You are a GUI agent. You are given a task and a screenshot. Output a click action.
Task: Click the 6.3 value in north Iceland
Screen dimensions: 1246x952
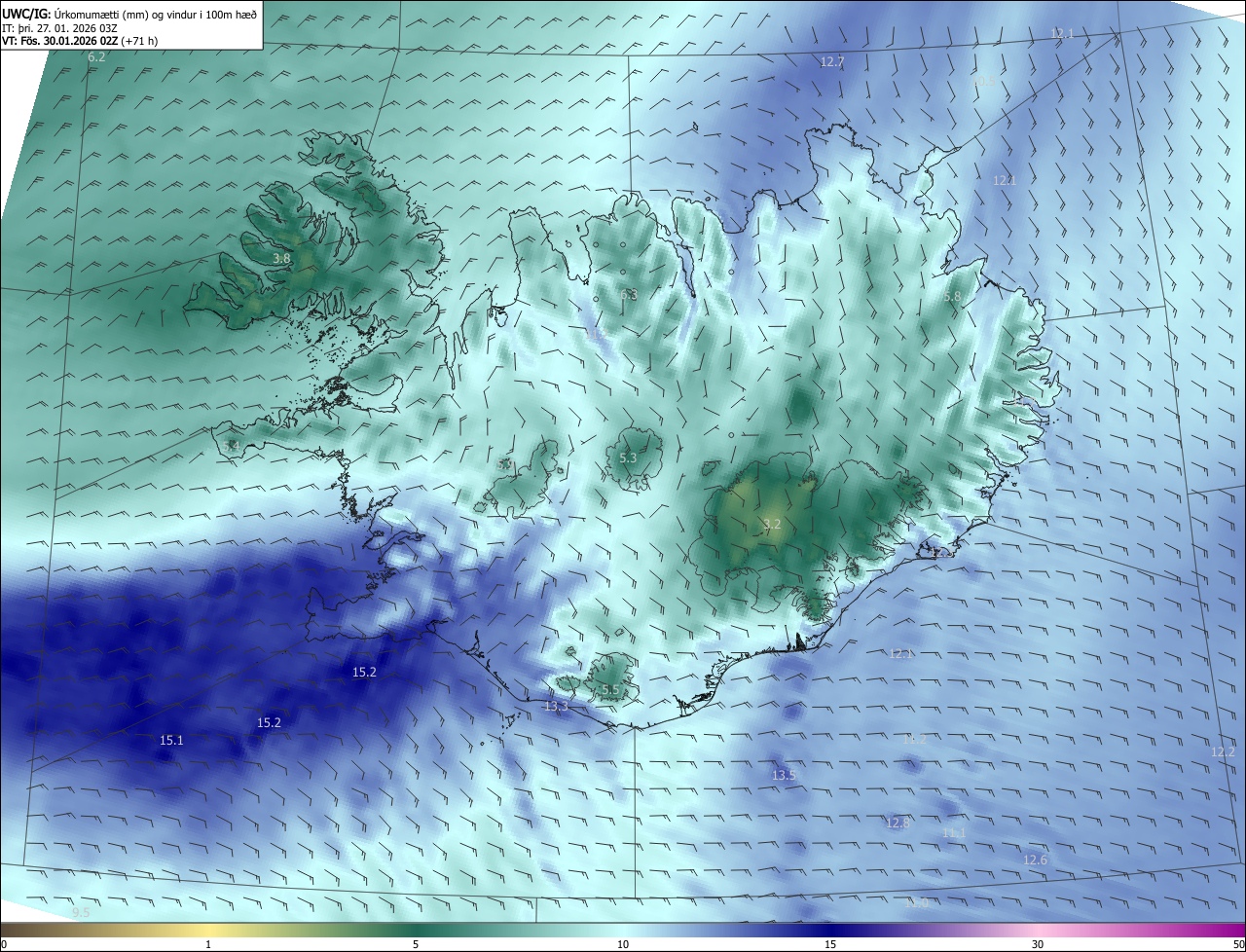(x=628, y=295)
